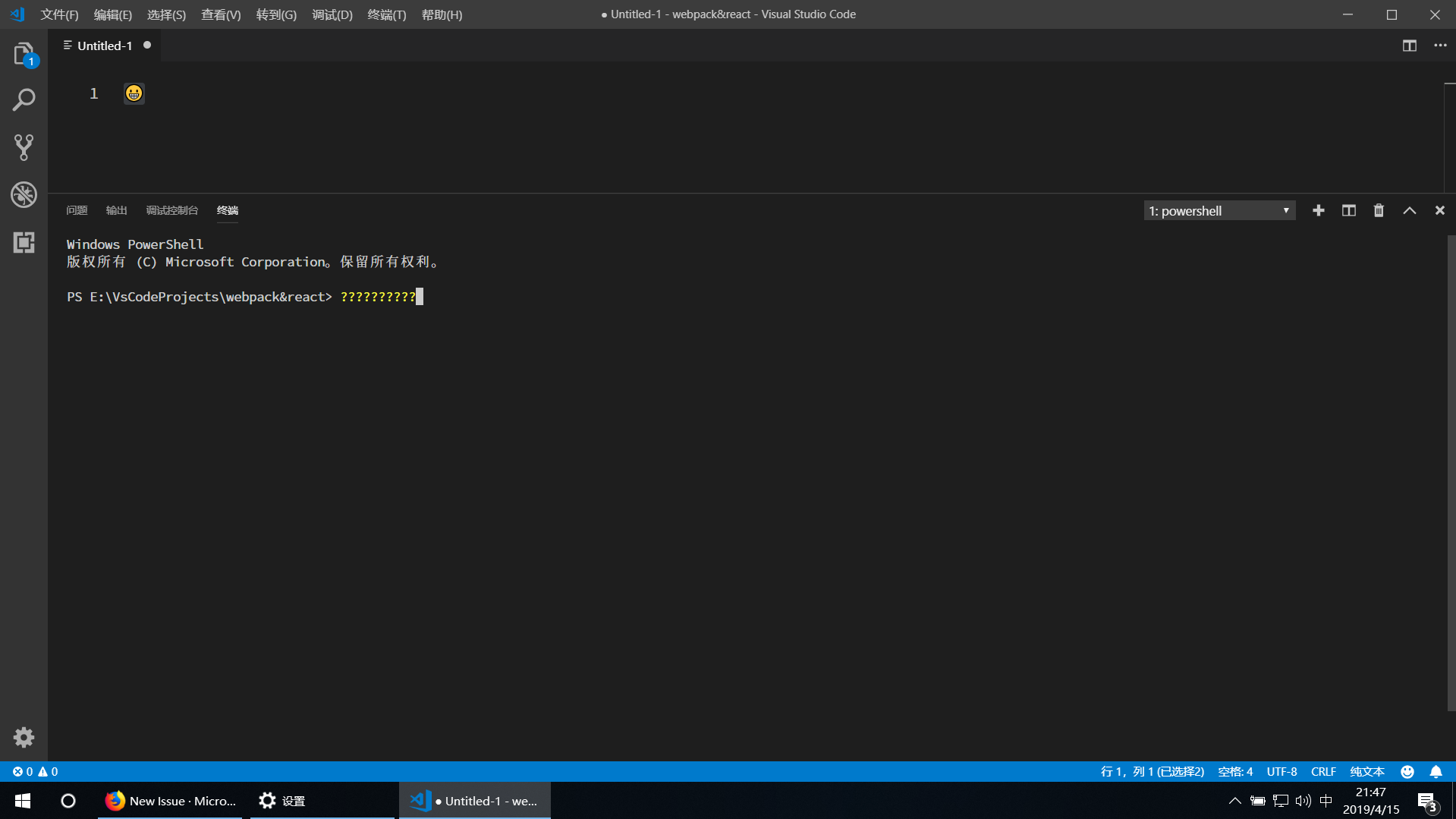The image size is (1456, 819).
Task: Switch to the 输出 panel tab
Action: [x=115, y=210]
